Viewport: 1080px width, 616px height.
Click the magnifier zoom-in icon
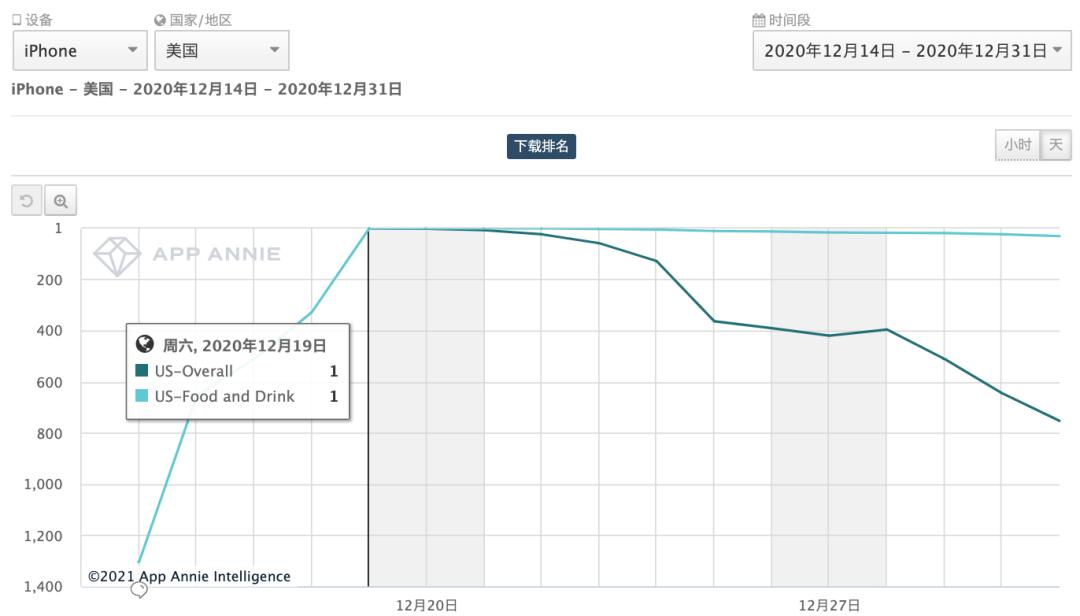(60, 201)
